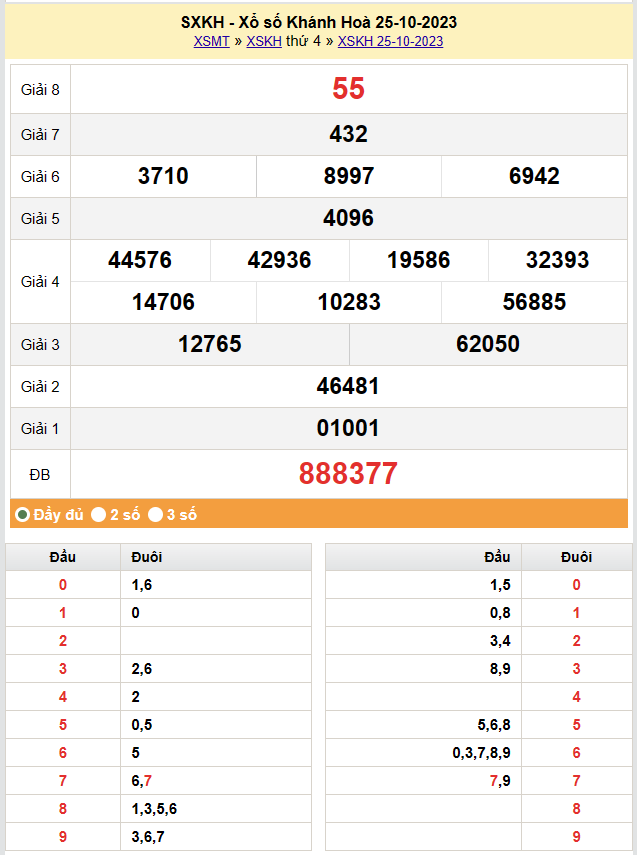Select the Đầy đủ radio button
The height and width of the screenshot is (855, 637).
[x=23, y=515]
